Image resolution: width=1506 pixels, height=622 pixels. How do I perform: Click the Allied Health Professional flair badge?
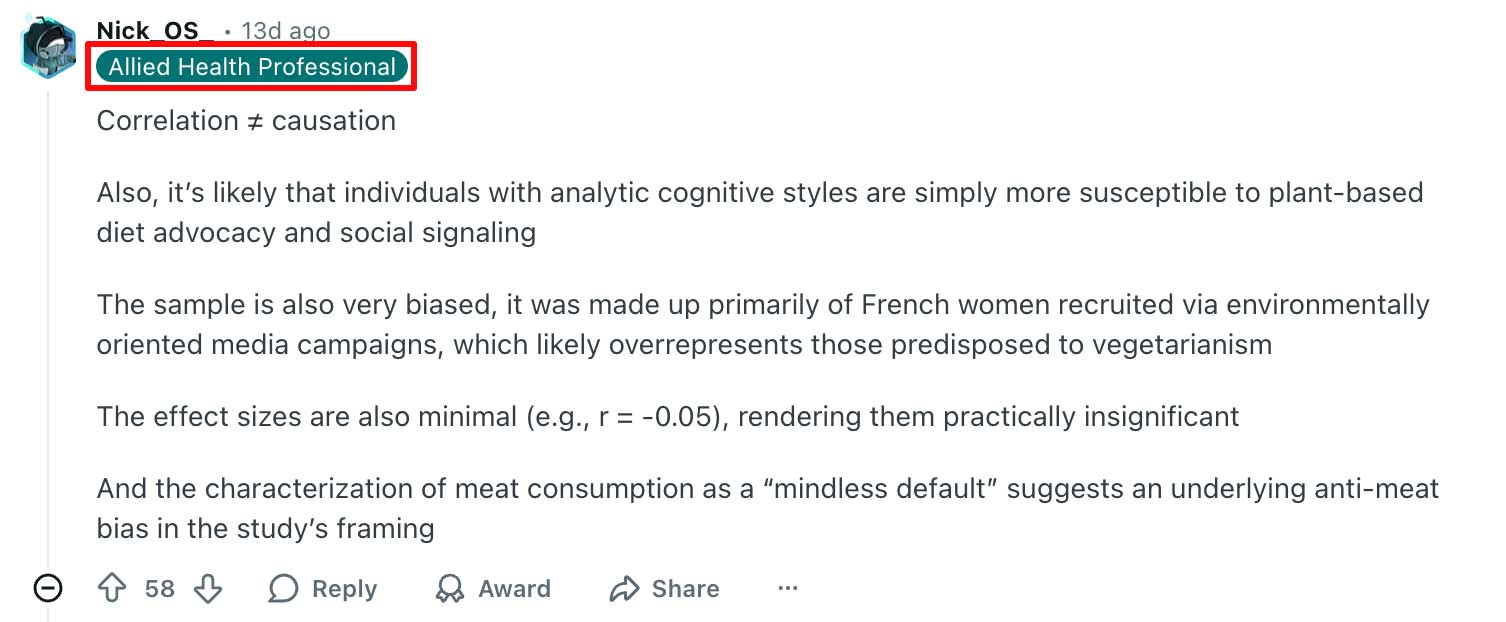252,67
